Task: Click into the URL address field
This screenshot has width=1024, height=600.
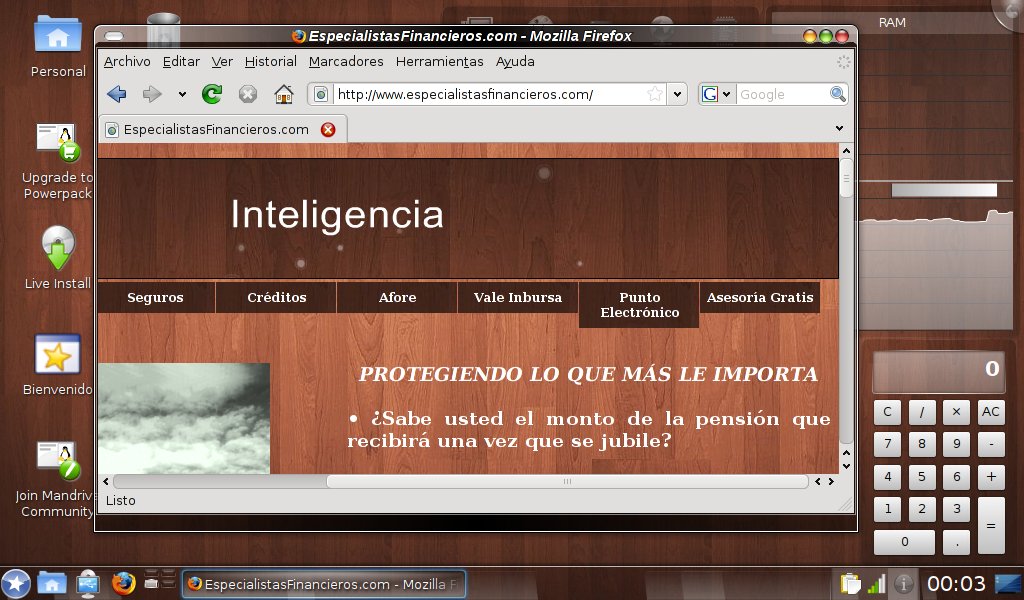Action: coord(490,94)
